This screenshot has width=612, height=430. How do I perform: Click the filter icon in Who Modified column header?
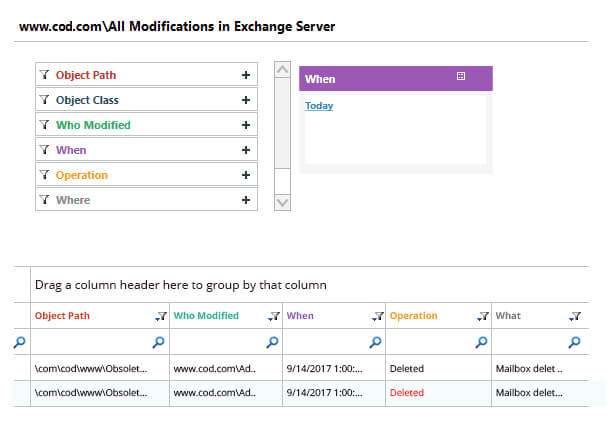[274, 316]
